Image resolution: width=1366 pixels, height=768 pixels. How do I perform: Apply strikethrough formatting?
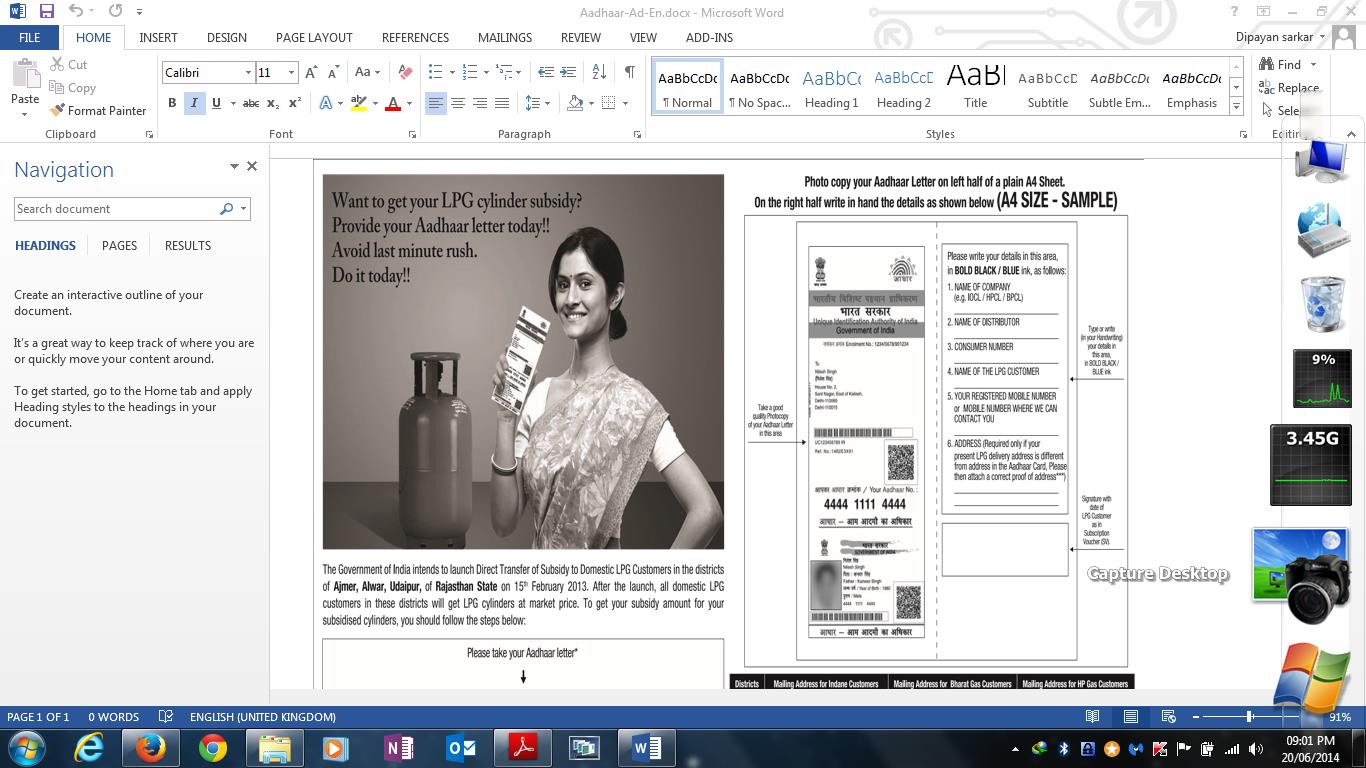(251, 103)
